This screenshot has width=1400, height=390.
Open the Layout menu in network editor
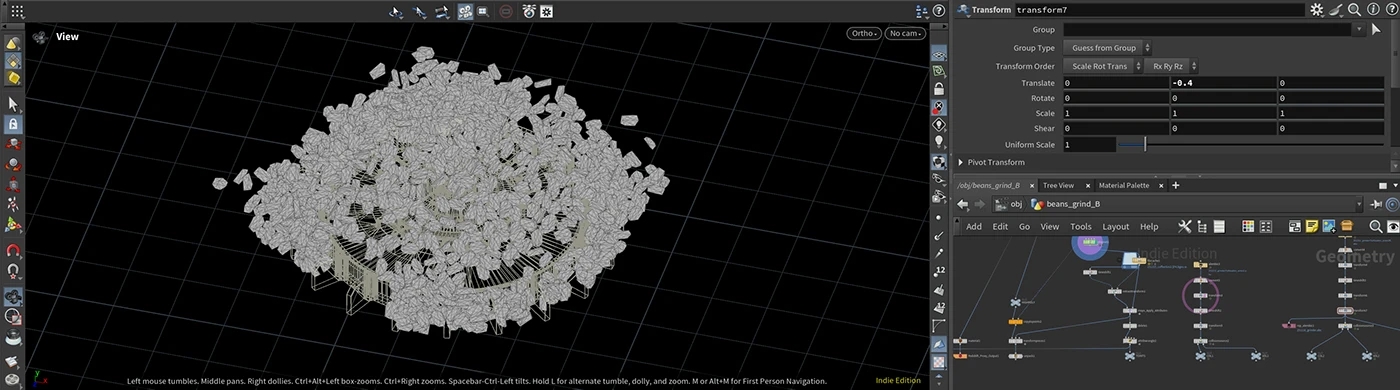click(1116, 227)
